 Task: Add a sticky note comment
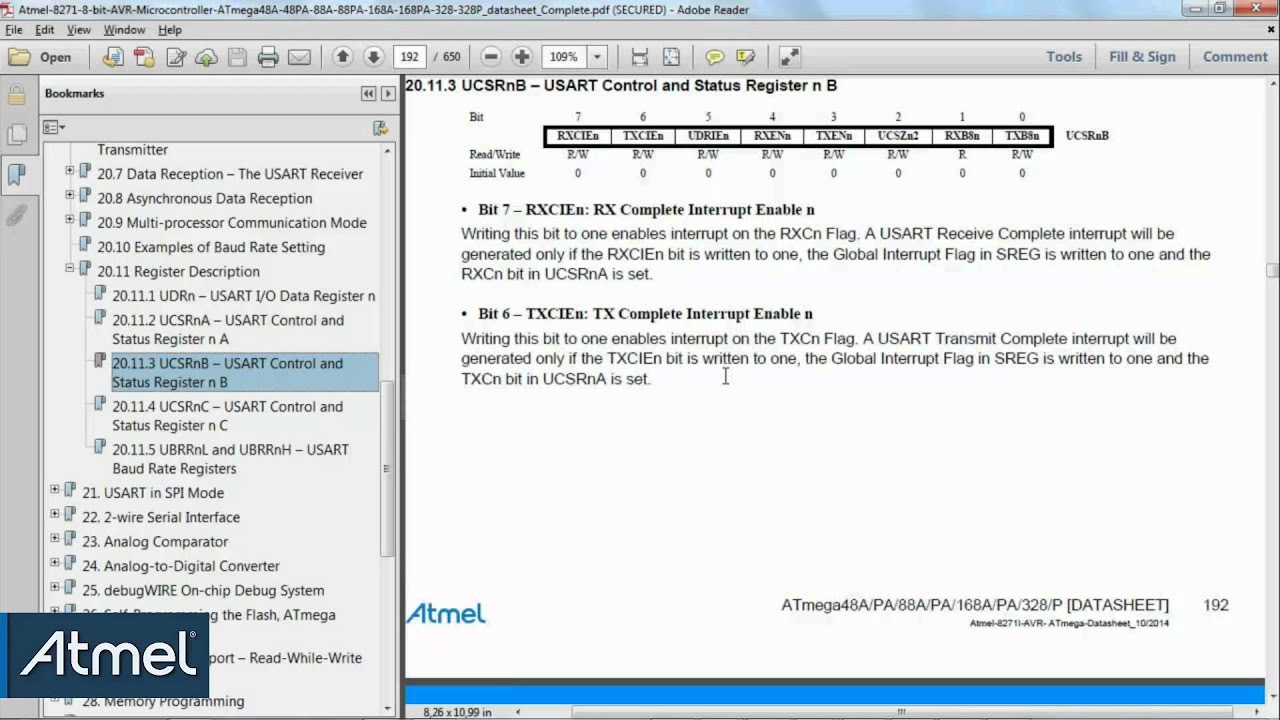(714, 57)
